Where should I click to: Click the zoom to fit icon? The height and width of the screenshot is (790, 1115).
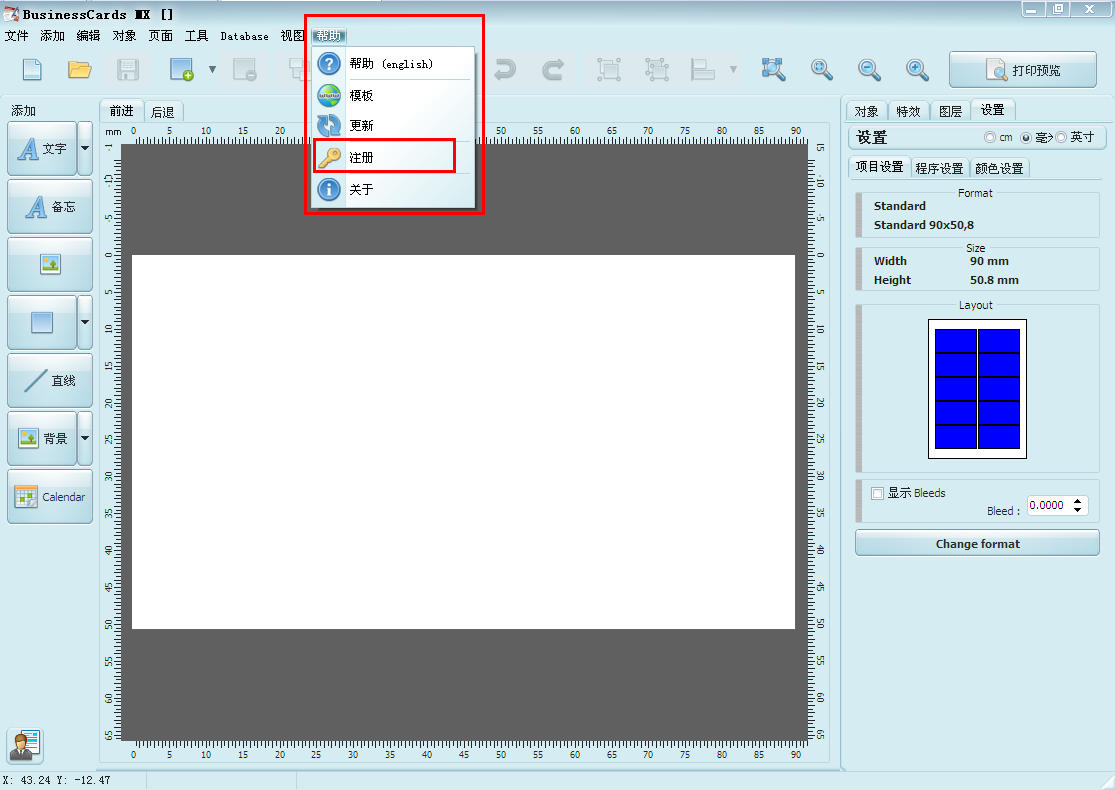(x=773, y=70)
